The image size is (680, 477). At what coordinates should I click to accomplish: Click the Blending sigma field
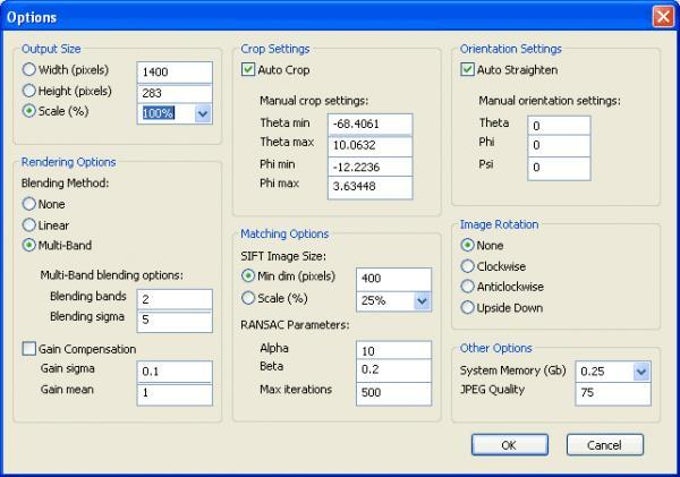pos(175,321)
